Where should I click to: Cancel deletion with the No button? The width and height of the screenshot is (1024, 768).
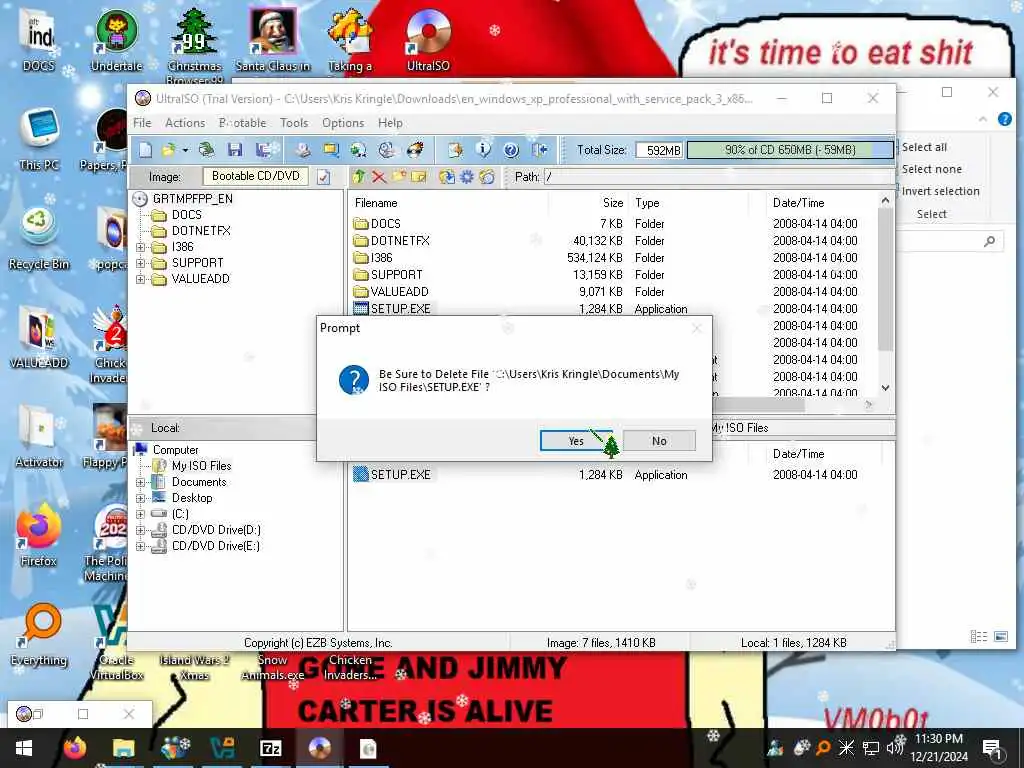click(x=659, y=441)
